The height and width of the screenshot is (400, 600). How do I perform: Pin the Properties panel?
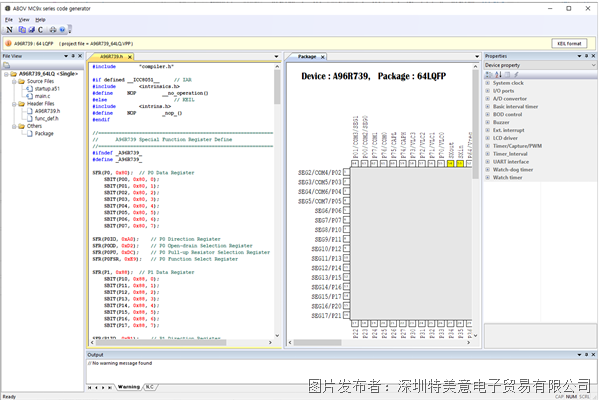coord(586,56)
